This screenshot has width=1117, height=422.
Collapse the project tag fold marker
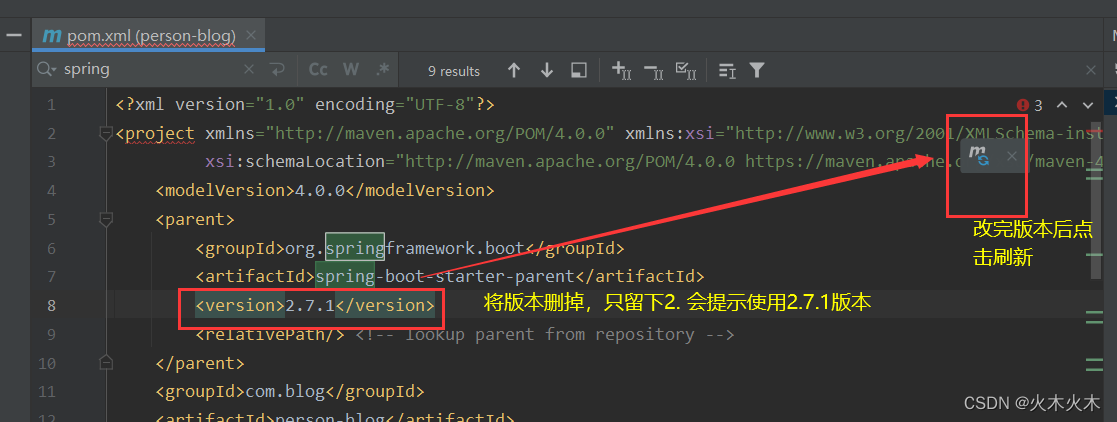point(106,133)
